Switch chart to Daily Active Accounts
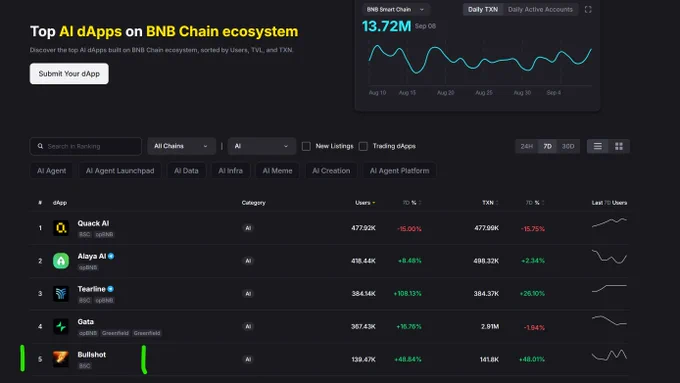680x383 pixels. pos(540,10)
